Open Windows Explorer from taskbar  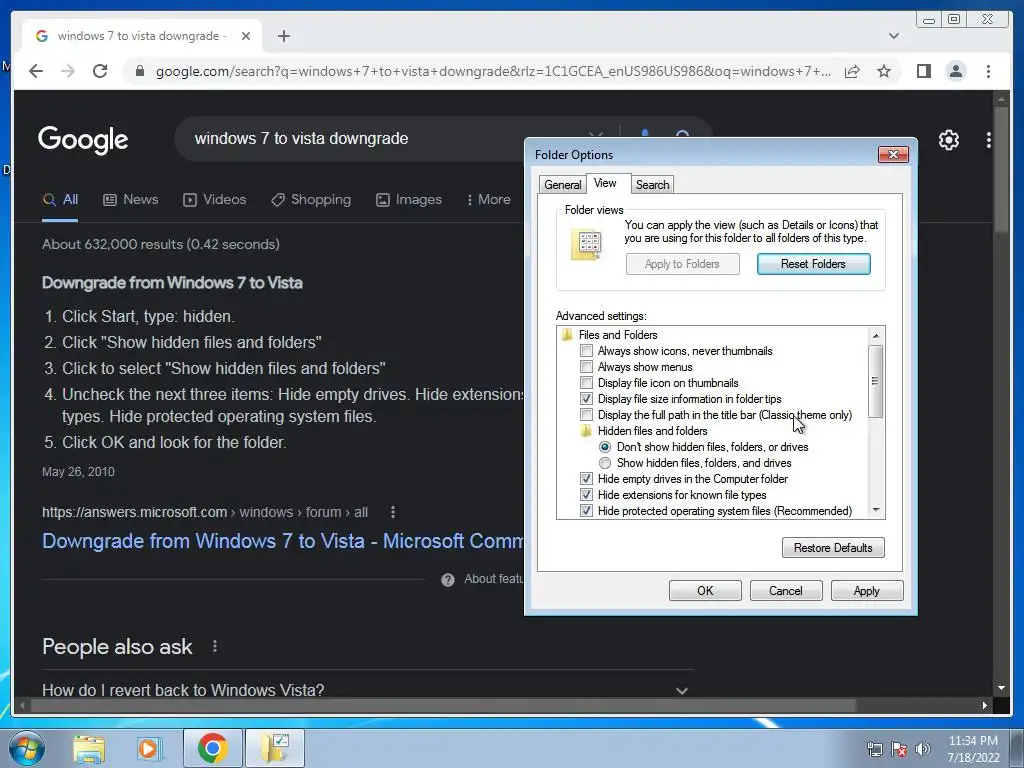tap(89, 748)
